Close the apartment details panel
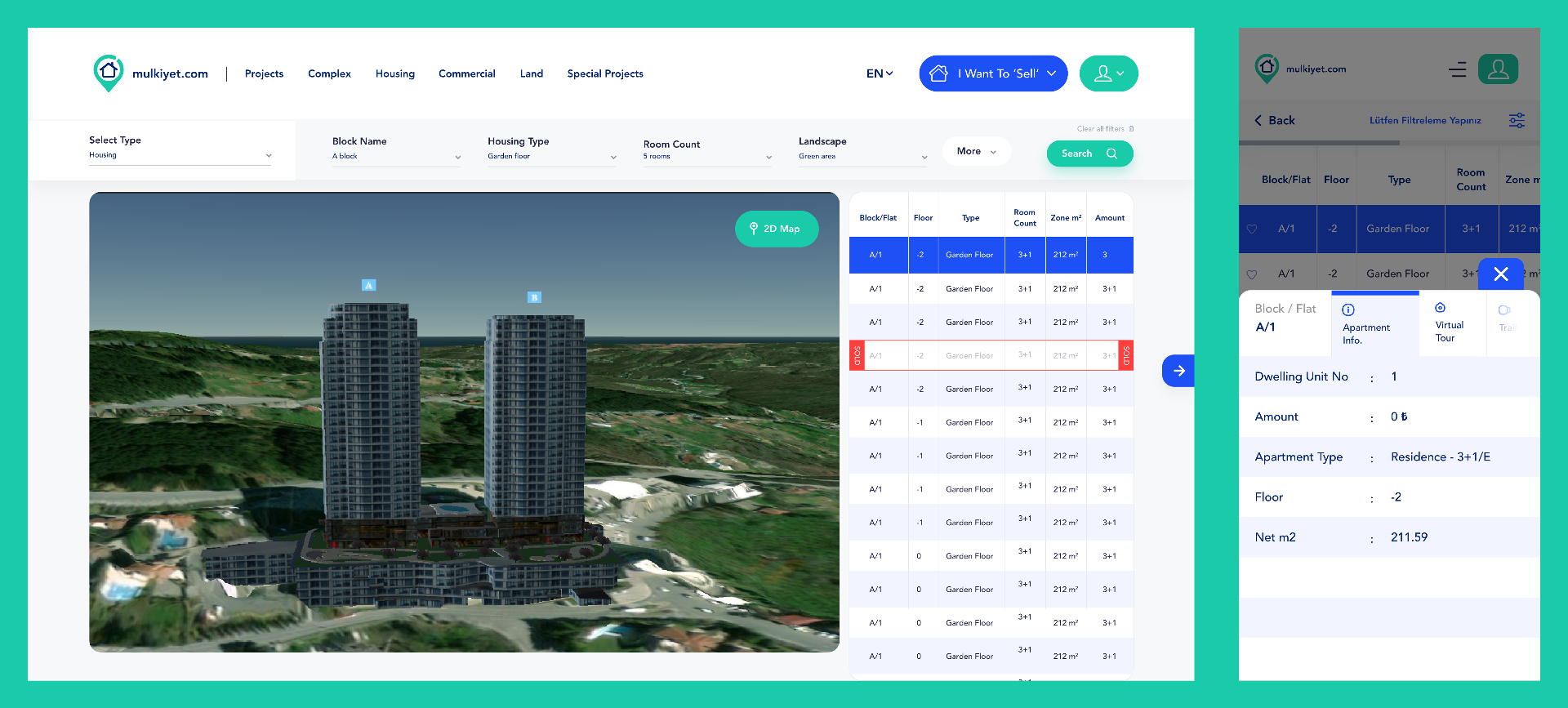1568x708 pixels. (x=1500, y=274)
